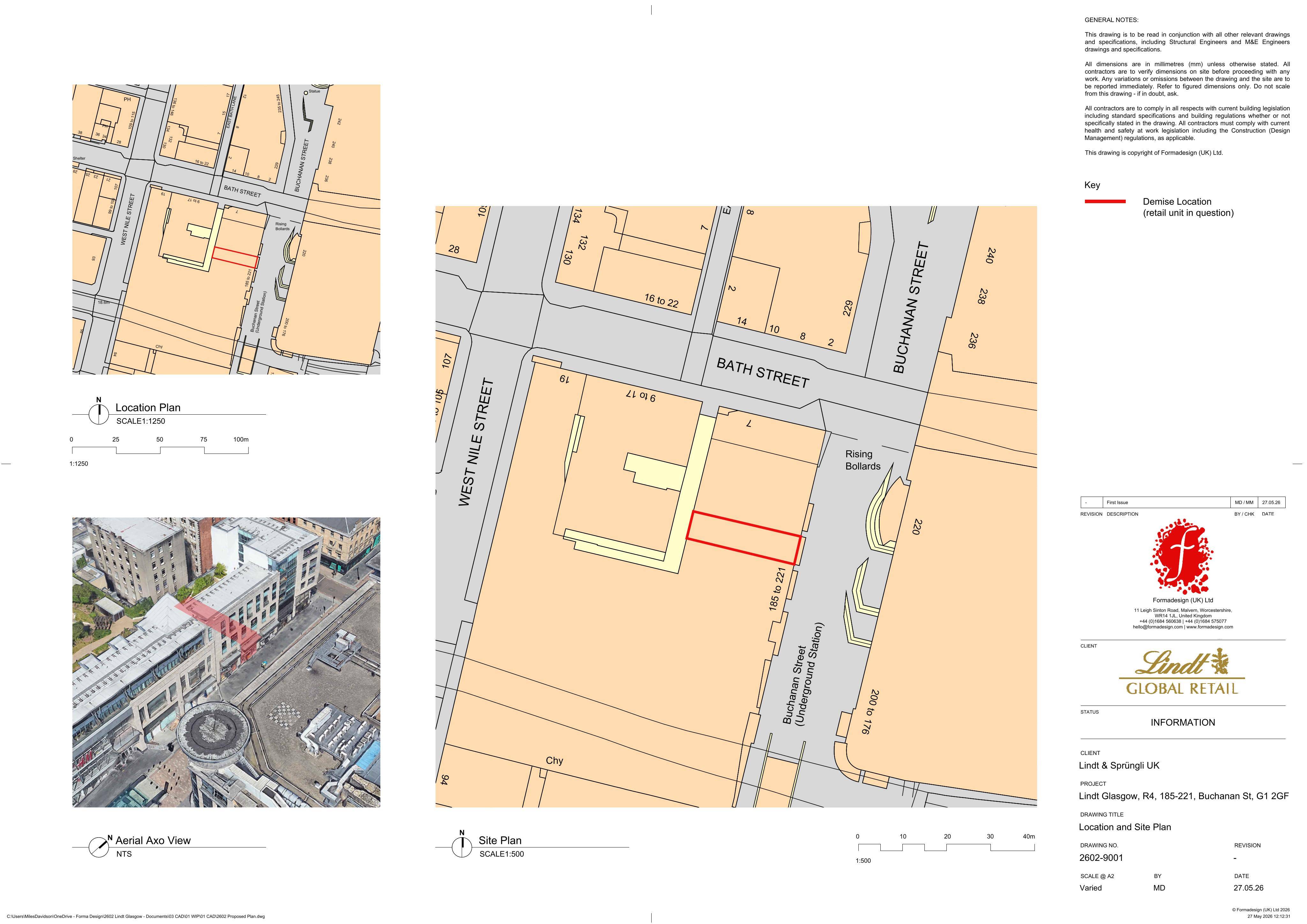The width and height of the screenshot is (1307, 924).
Task: Select 'Formadesign (UK) Ltd' name under logo
Action: pos(1182,600)
